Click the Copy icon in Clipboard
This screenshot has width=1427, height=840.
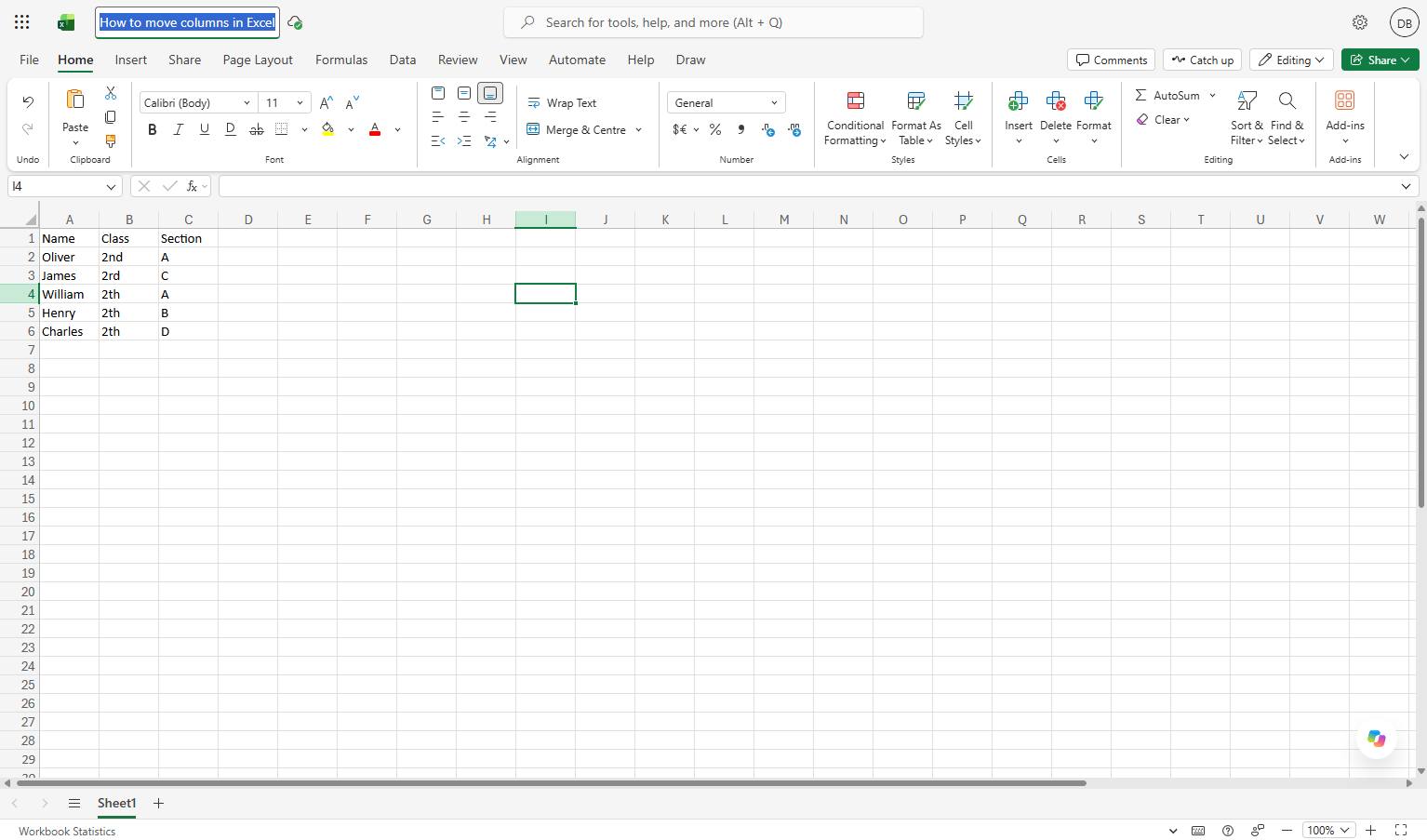pyautogui.click(x=111, y=117)
